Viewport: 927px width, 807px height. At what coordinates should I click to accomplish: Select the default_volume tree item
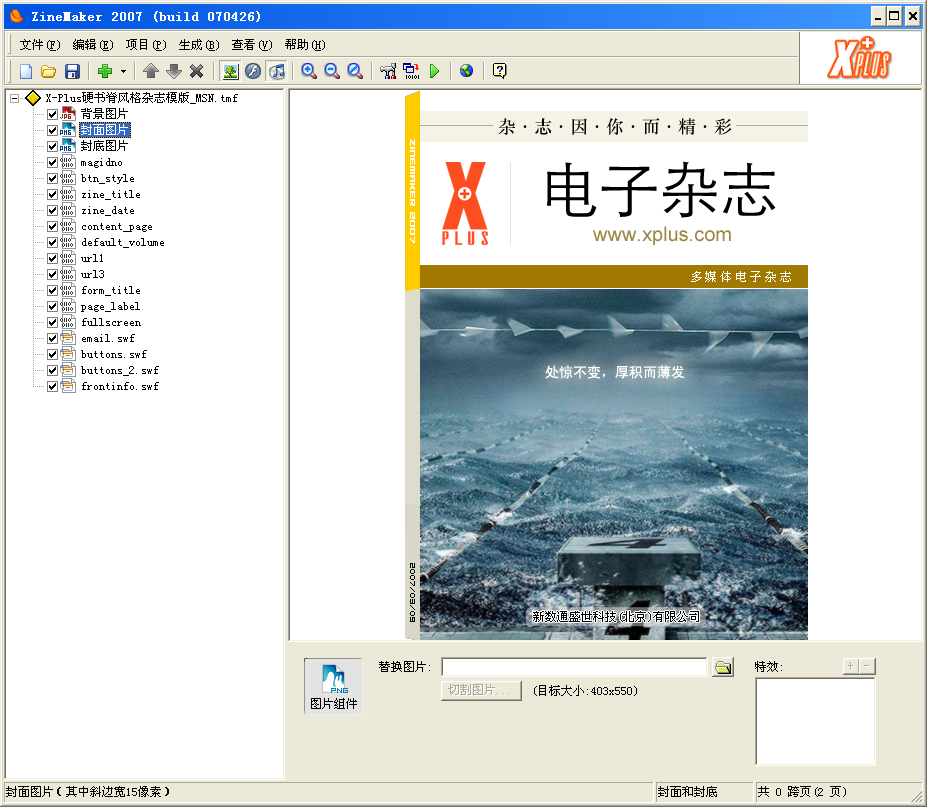(x=122, y=242)
